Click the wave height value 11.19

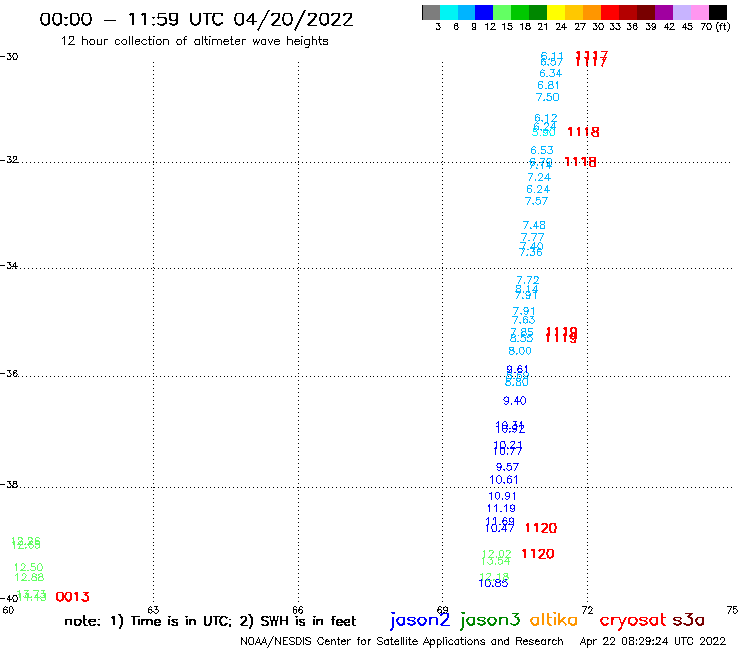pos(501,508)
